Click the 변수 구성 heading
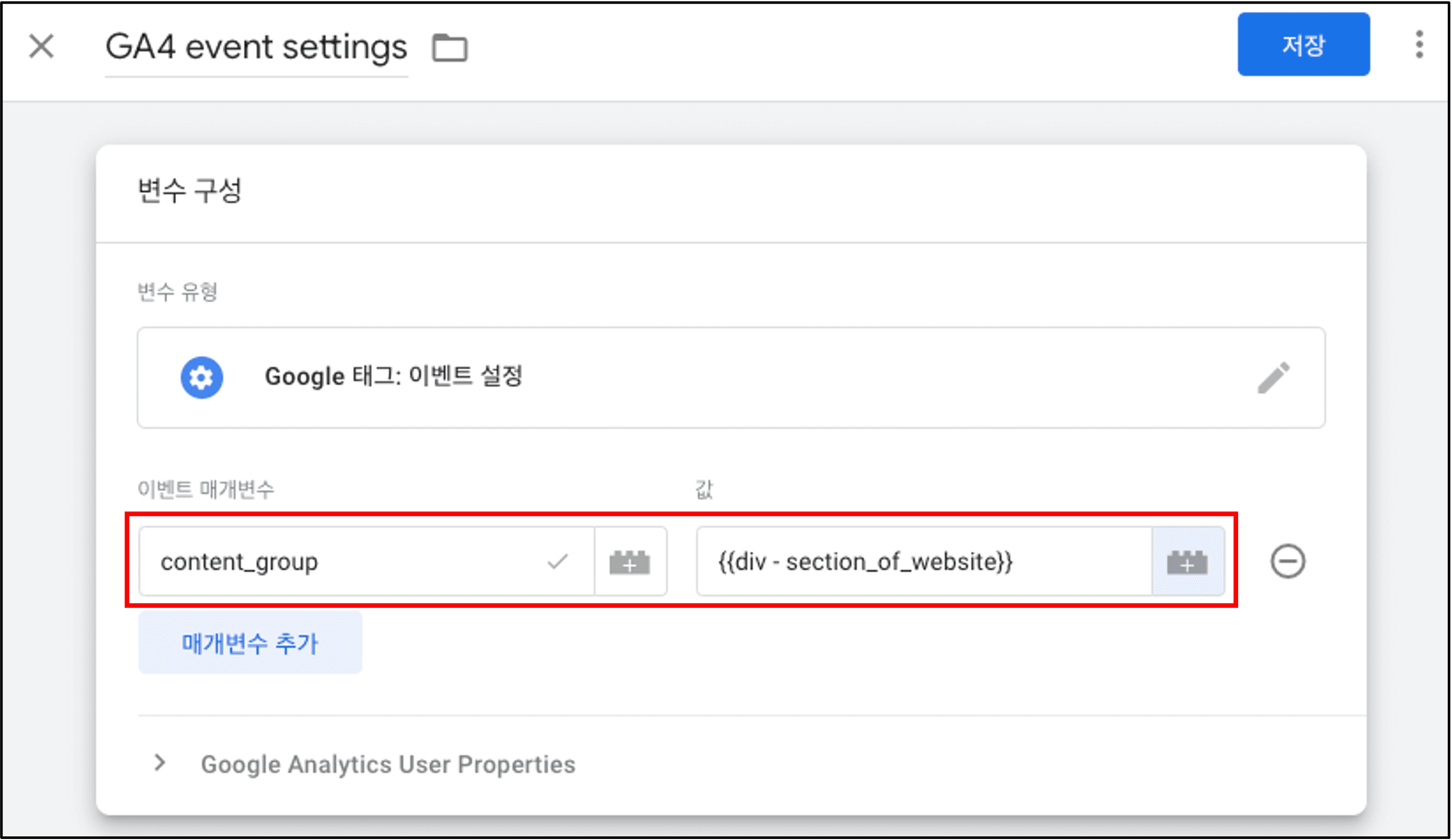 190,191
